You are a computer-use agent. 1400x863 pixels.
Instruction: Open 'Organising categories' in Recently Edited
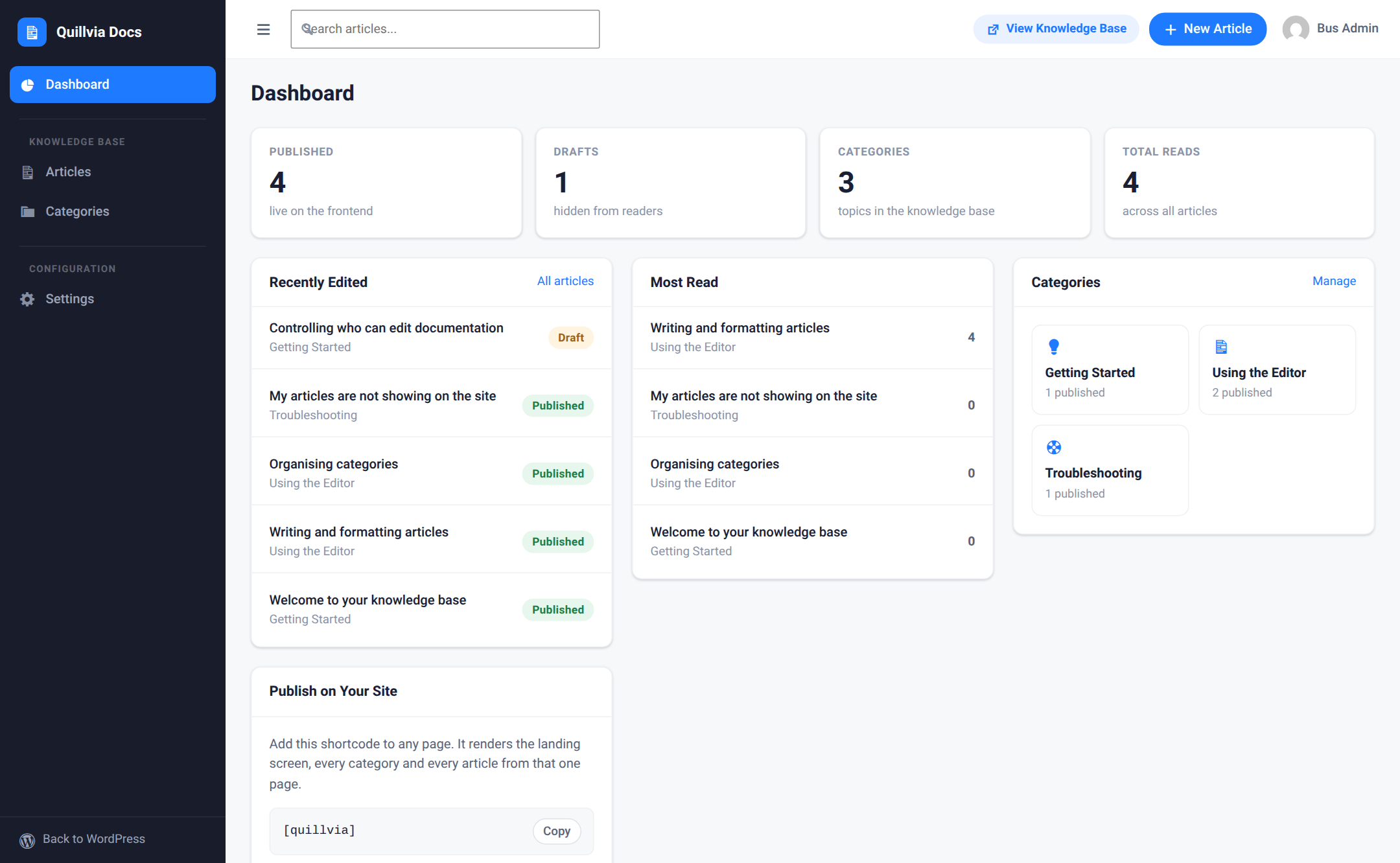334,465
